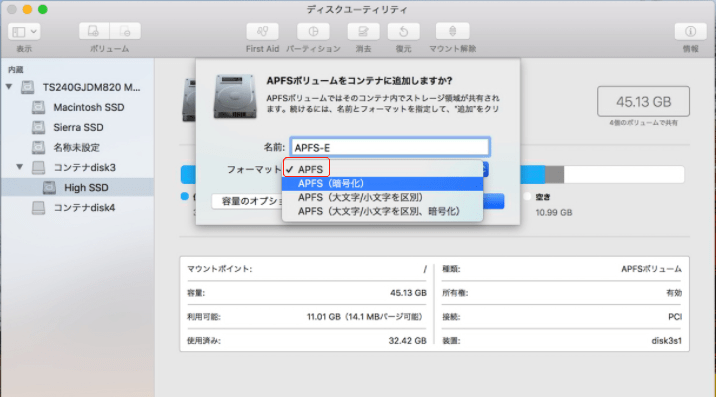Viewport: 716px width, 398px height.
Task: Choose the plain APFS format option
Action: point(382,169)
